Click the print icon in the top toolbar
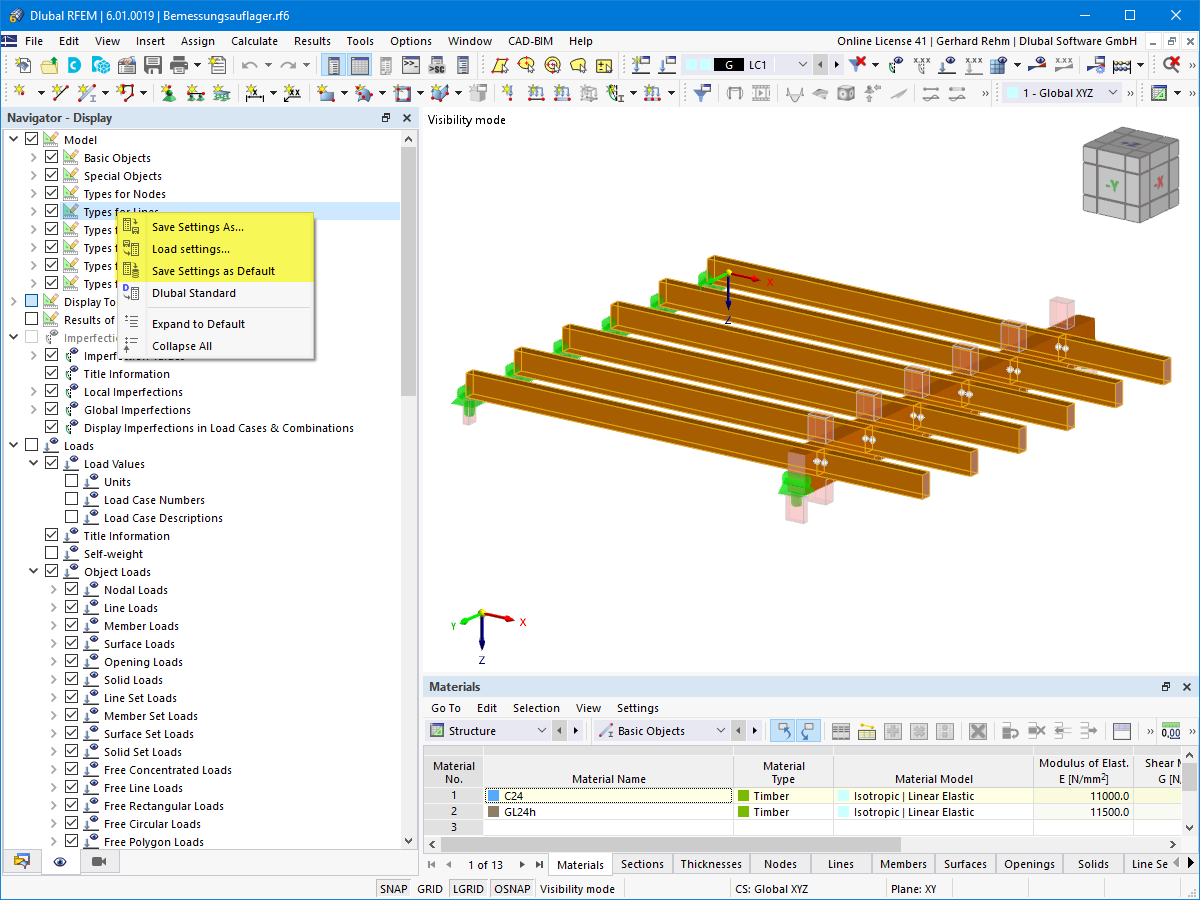The image size is (1200, 900). tap(178, 64)
